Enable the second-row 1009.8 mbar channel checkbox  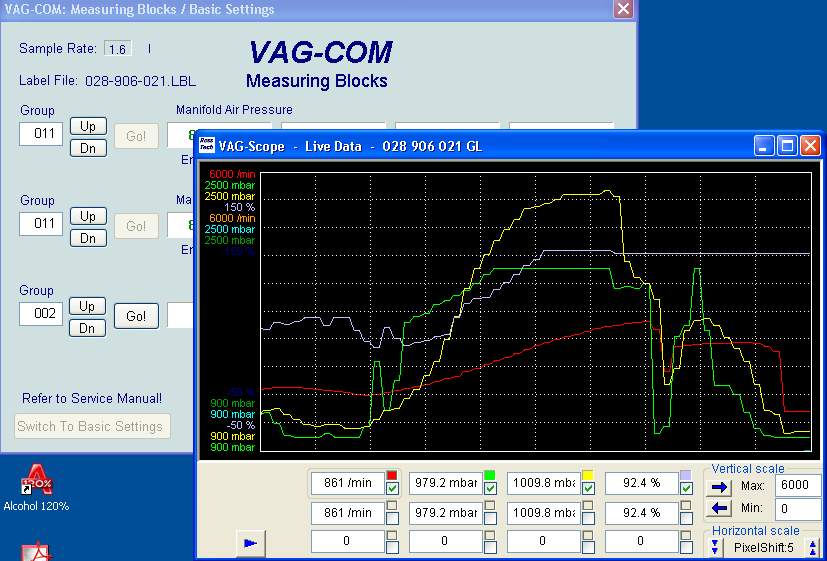tap(588, 519)
